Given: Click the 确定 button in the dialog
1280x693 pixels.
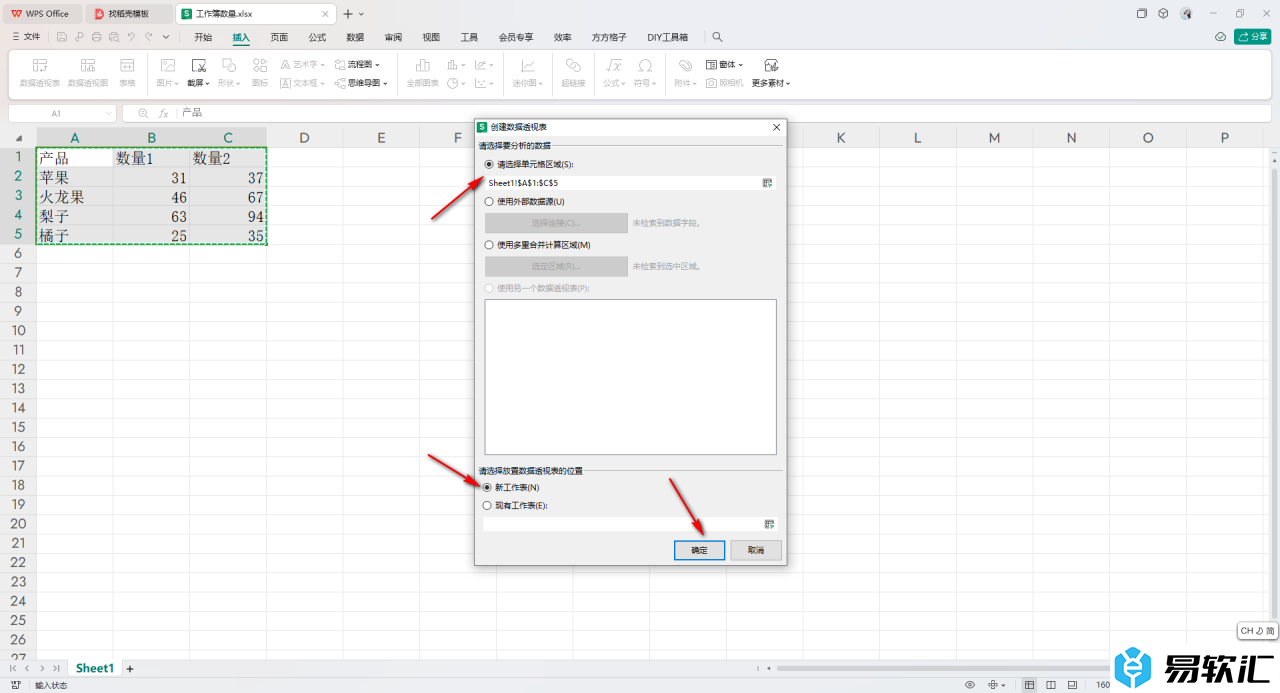Looking at the screenshot, I should 699,550.
